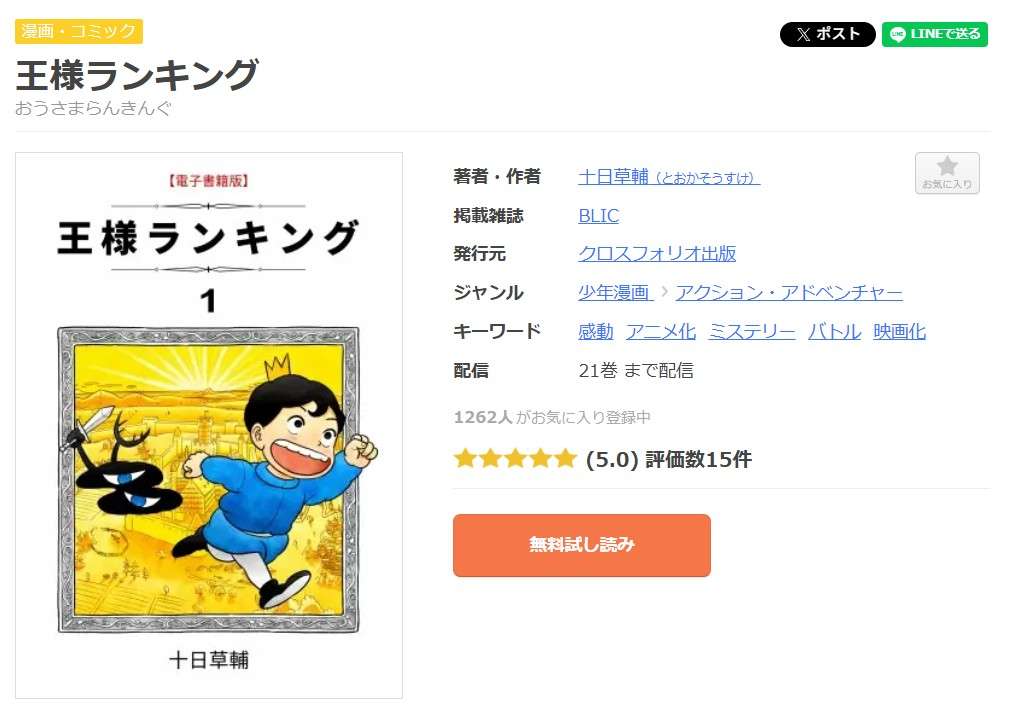This screenshot has width=1035, height=717.
Task: Click the volume 1 cover thumbnail
Action: point(208,427)
